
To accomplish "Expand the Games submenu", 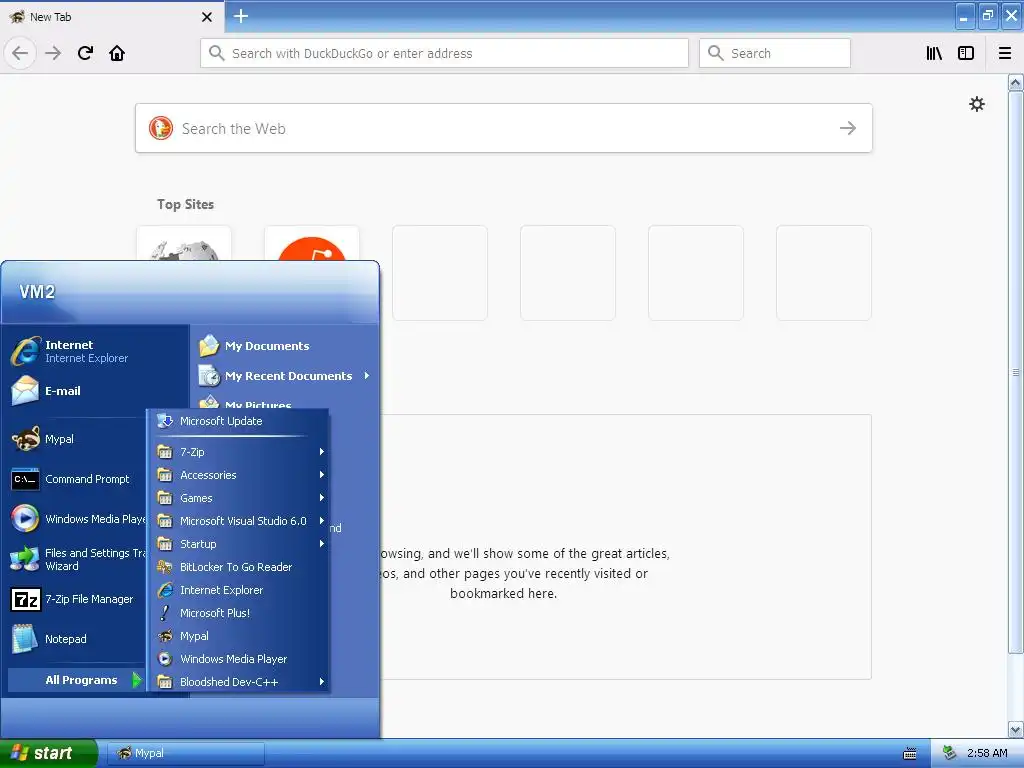I will (x=237, y=498).
